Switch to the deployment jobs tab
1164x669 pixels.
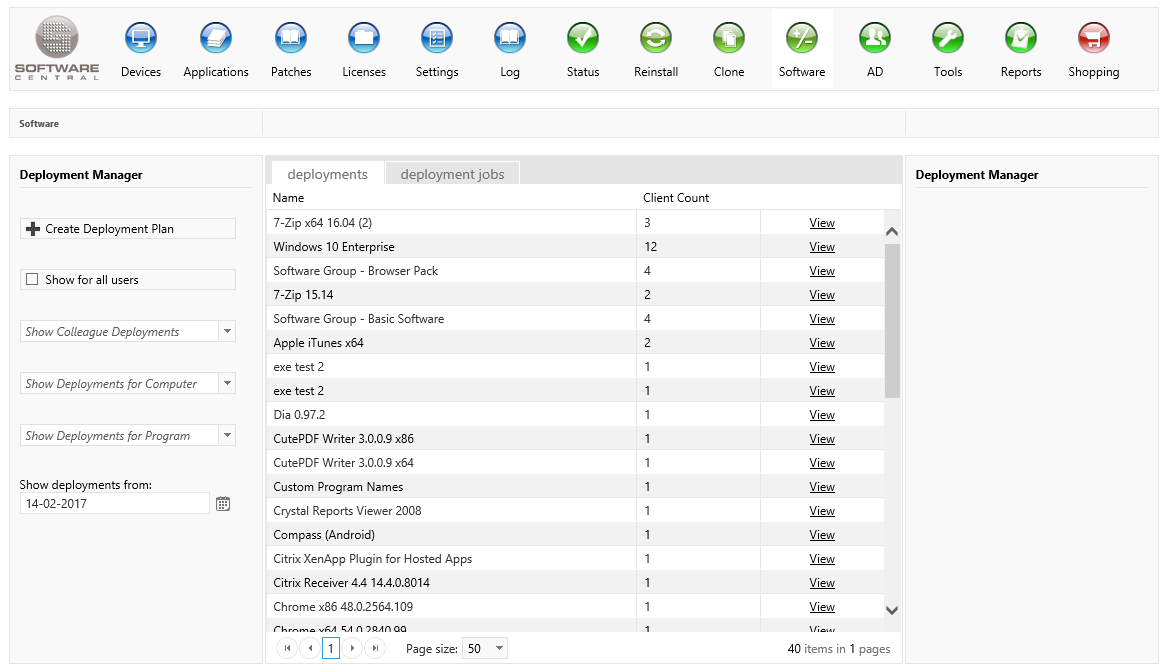click(x=452, y=174)
